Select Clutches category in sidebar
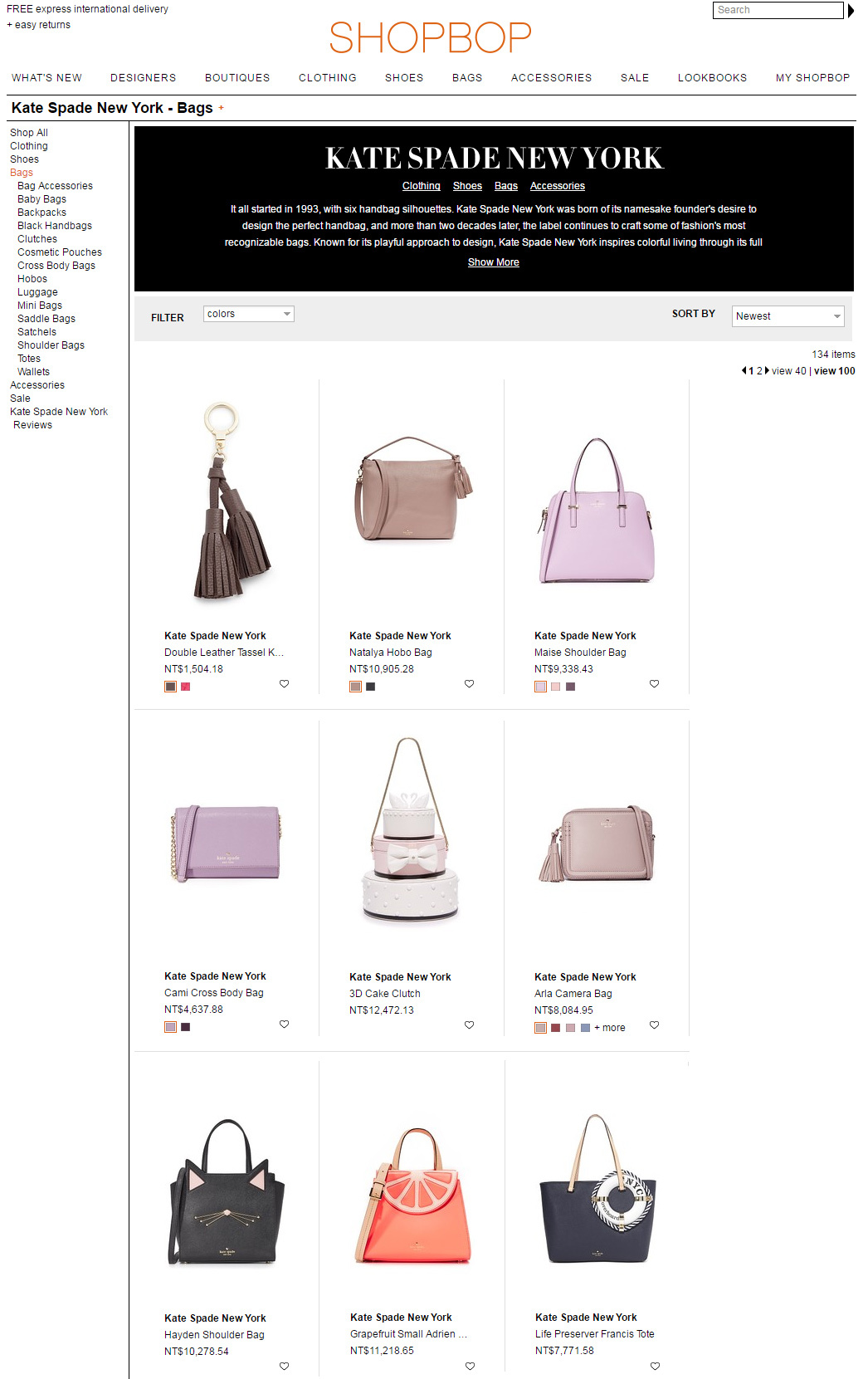Screen dimensions: 868x1379 pos(37,239)
